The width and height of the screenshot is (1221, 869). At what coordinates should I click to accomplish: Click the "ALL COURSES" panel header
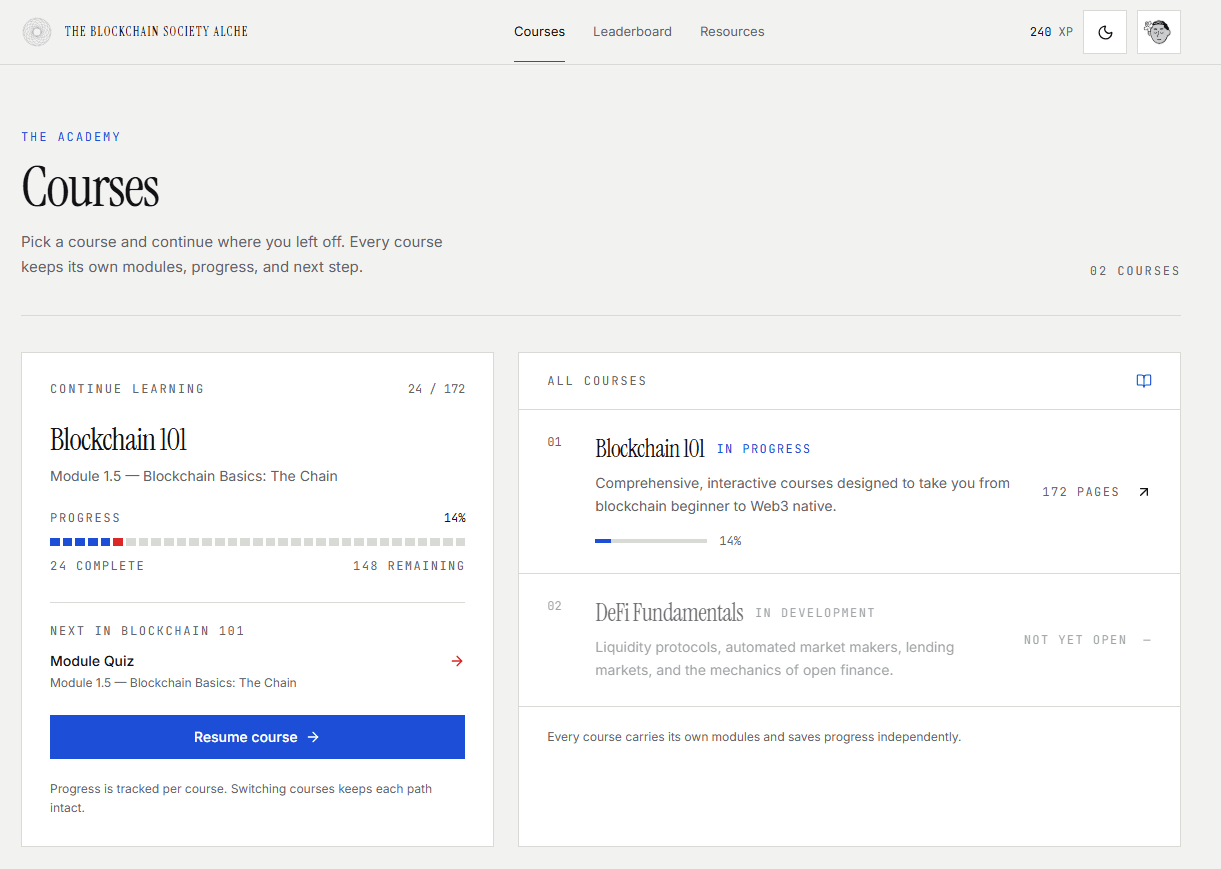[x=597, y=381]
